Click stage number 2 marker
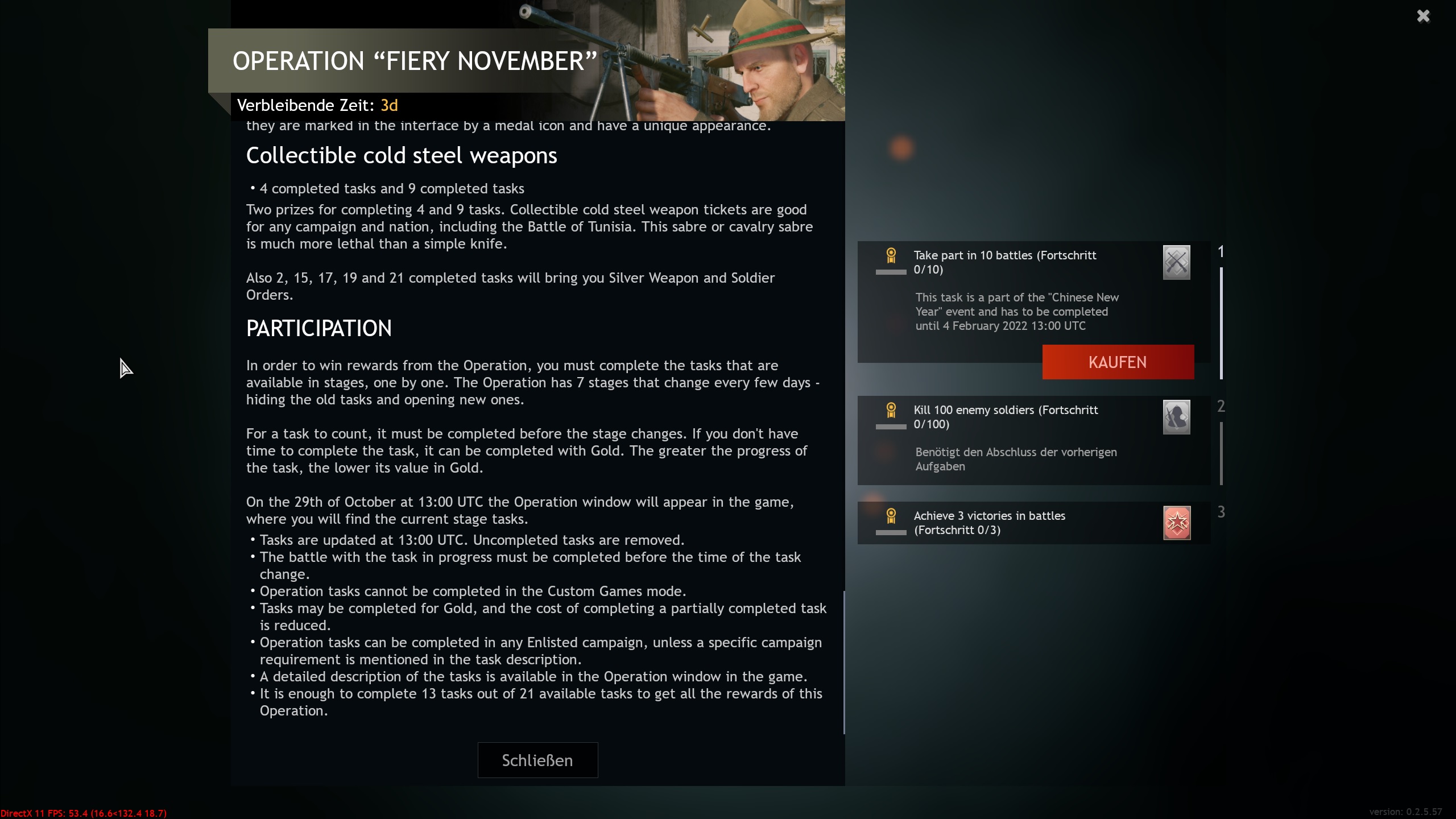1456x819 pixels. (1221, 407)
